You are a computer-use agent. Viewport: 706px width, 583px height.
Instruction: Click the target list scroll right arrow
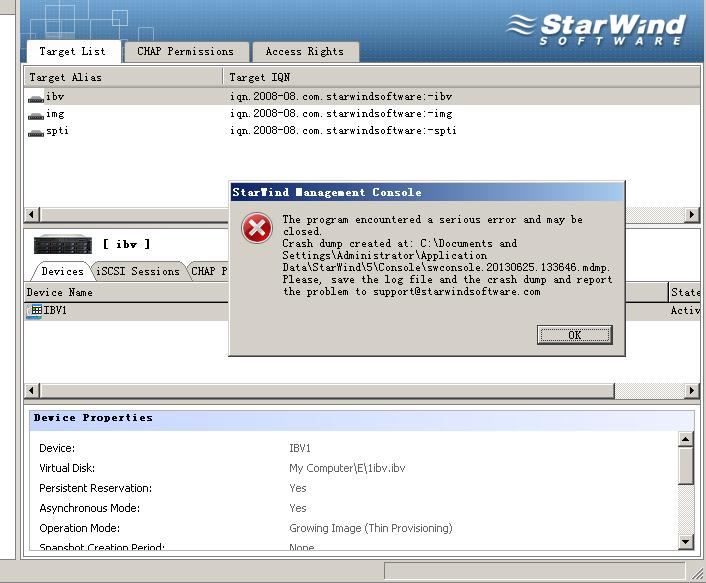point(692,214)
